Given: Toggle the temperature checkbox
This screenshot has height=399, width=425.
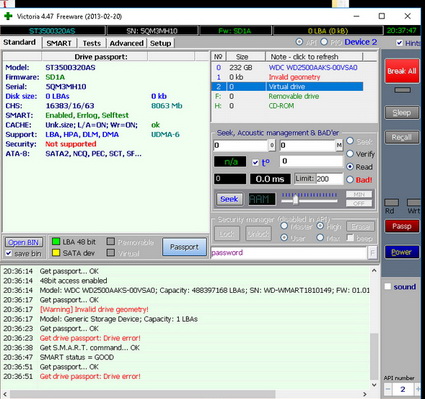Looking at the screenshot, I should click(255, 162).
